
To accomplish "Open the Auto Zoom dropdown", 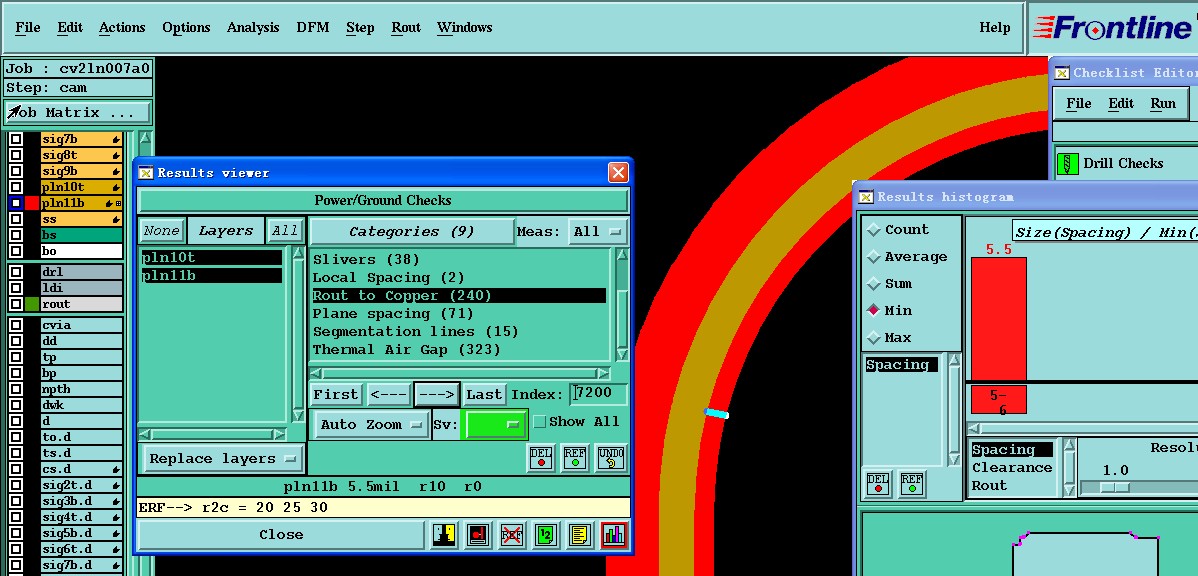I will pyautogui.click(x=371, y=425).
